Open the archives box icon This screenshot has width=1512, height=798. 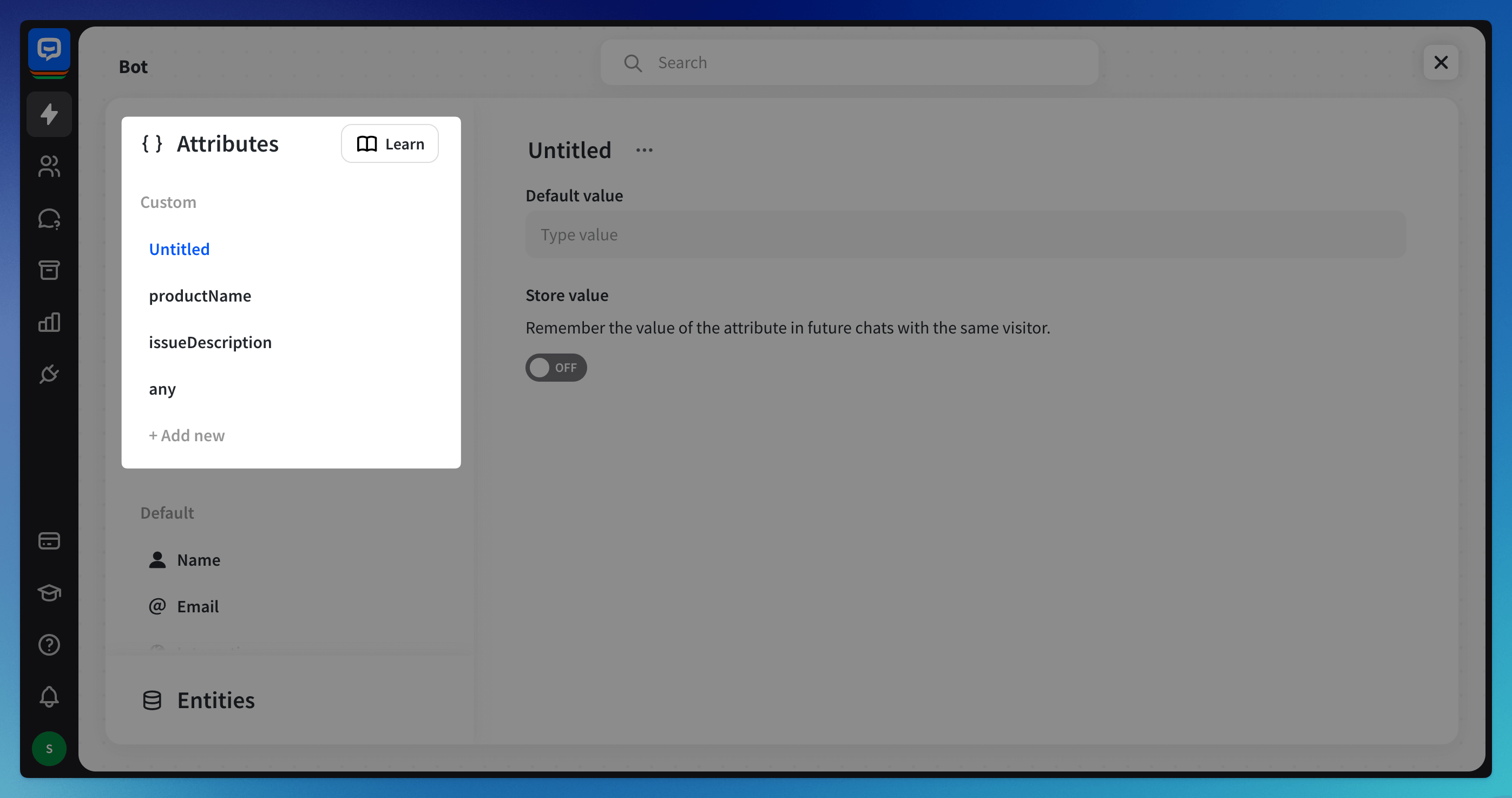coord(49,270)
